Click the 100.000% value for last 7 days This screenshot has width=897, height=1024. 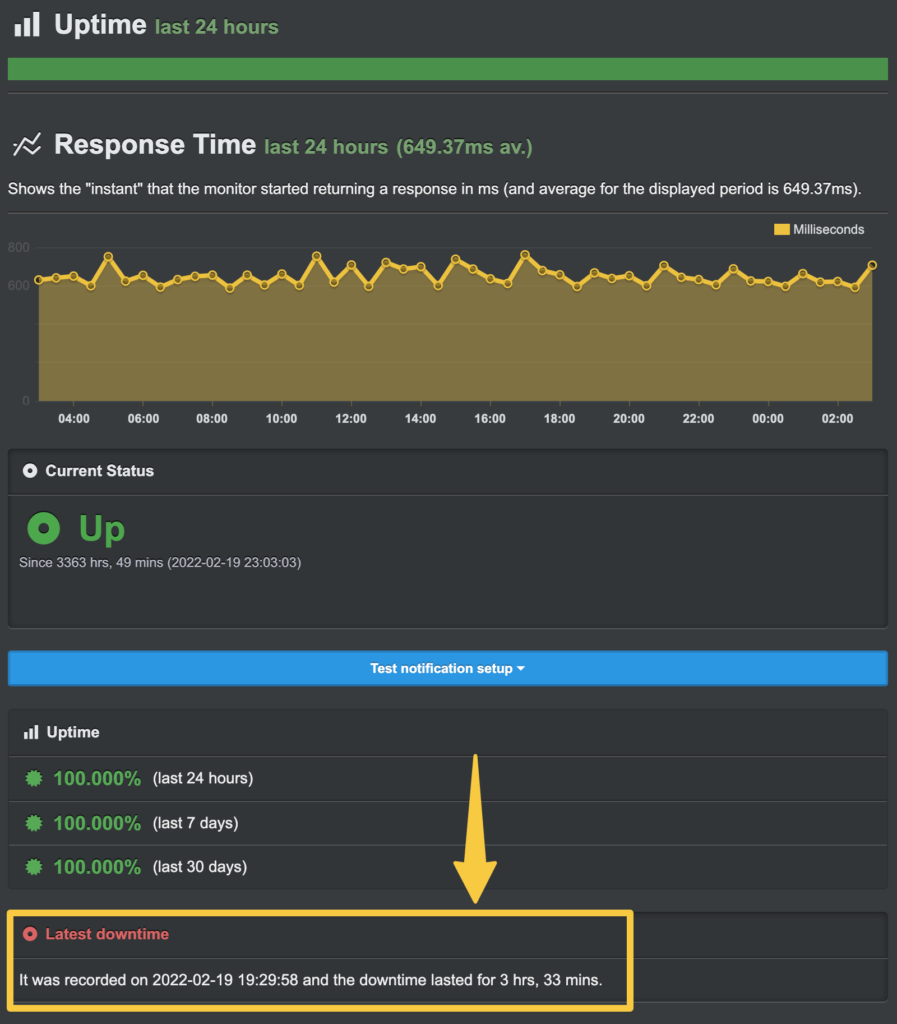[97, 823]
